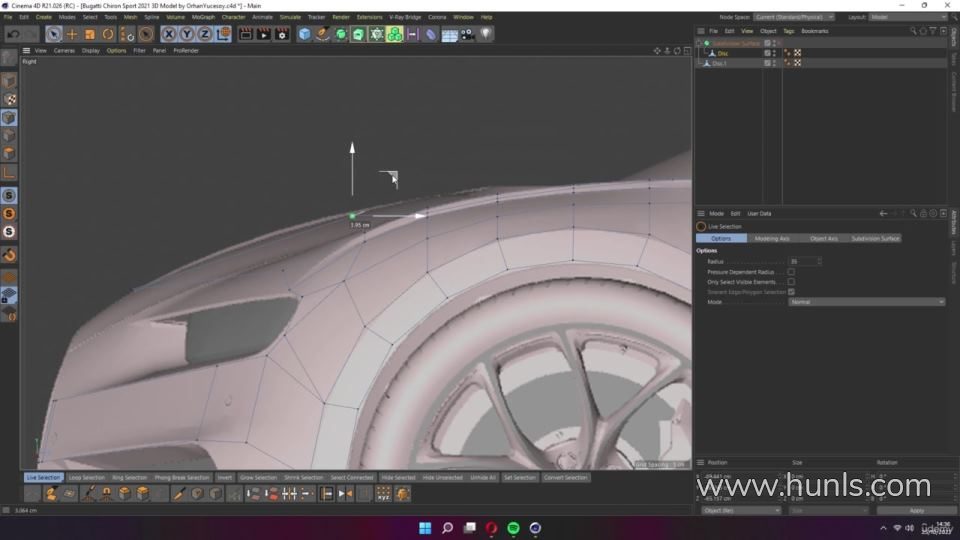Screen dimensions: 960x540
Task: Click the Undo arrow icon
Action: pyautogui.click(x=13, y=34)
